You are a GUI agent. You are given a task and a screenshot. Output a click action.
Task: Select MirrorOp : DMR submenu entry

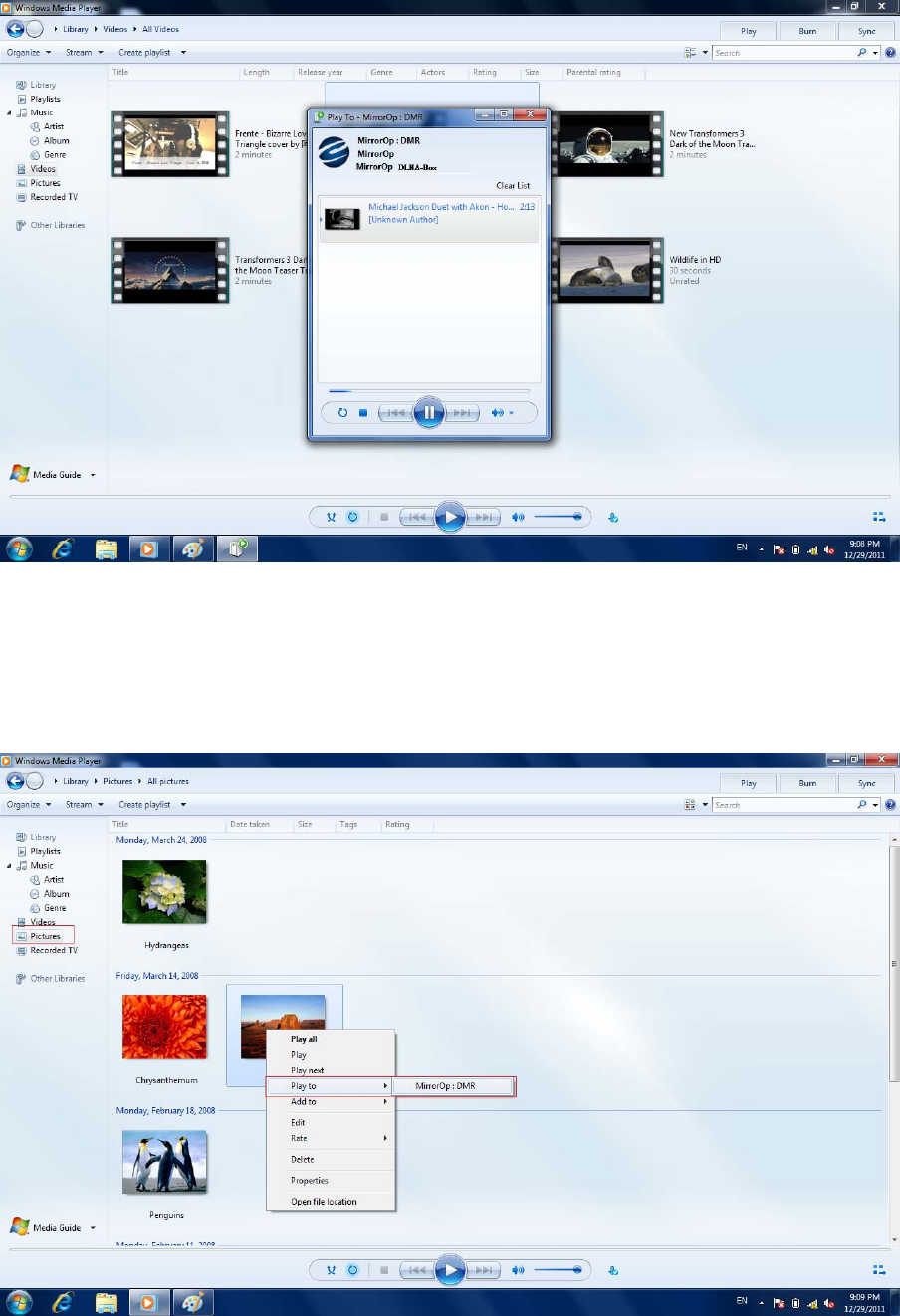coord(454,1086)
